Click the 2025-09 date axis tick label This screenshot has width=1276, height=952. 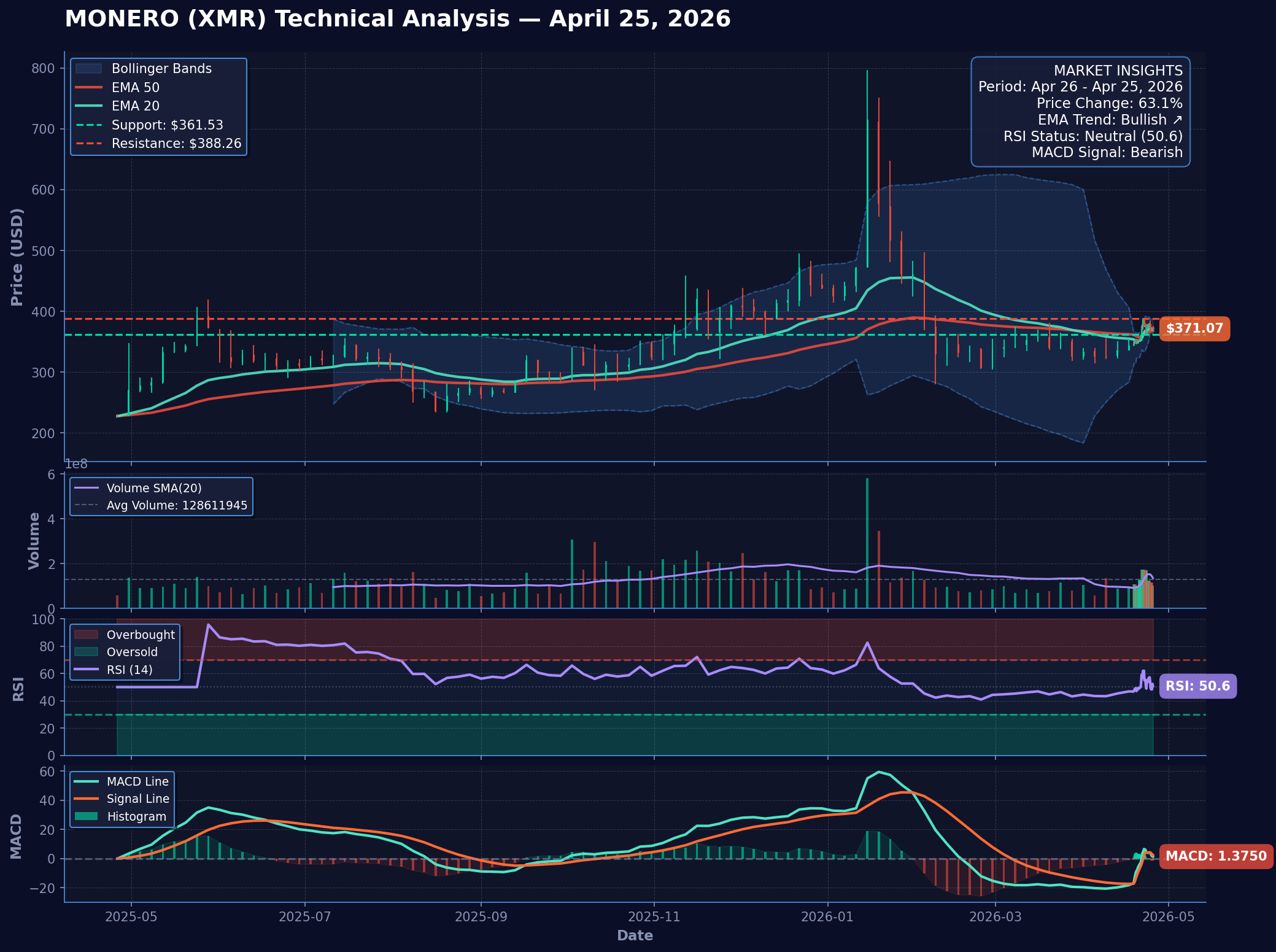coord(481,917)
